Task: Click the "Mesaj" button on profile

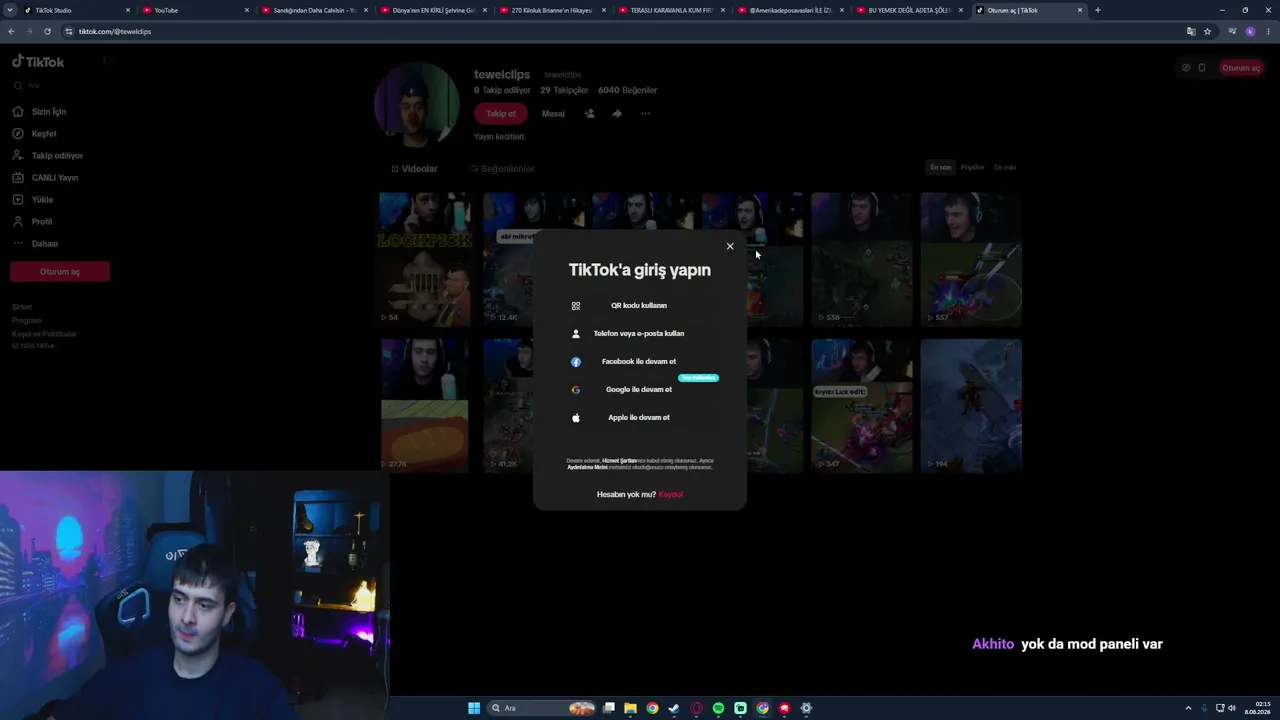Action: pos(553,114)
